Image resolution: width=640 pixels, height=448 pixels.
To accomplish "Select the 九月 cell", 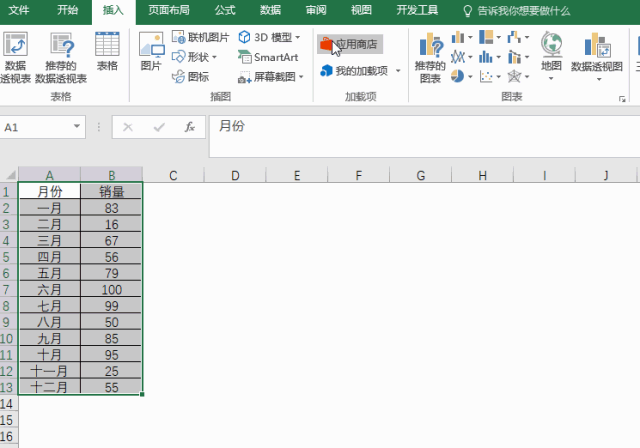I will point(49,338).
